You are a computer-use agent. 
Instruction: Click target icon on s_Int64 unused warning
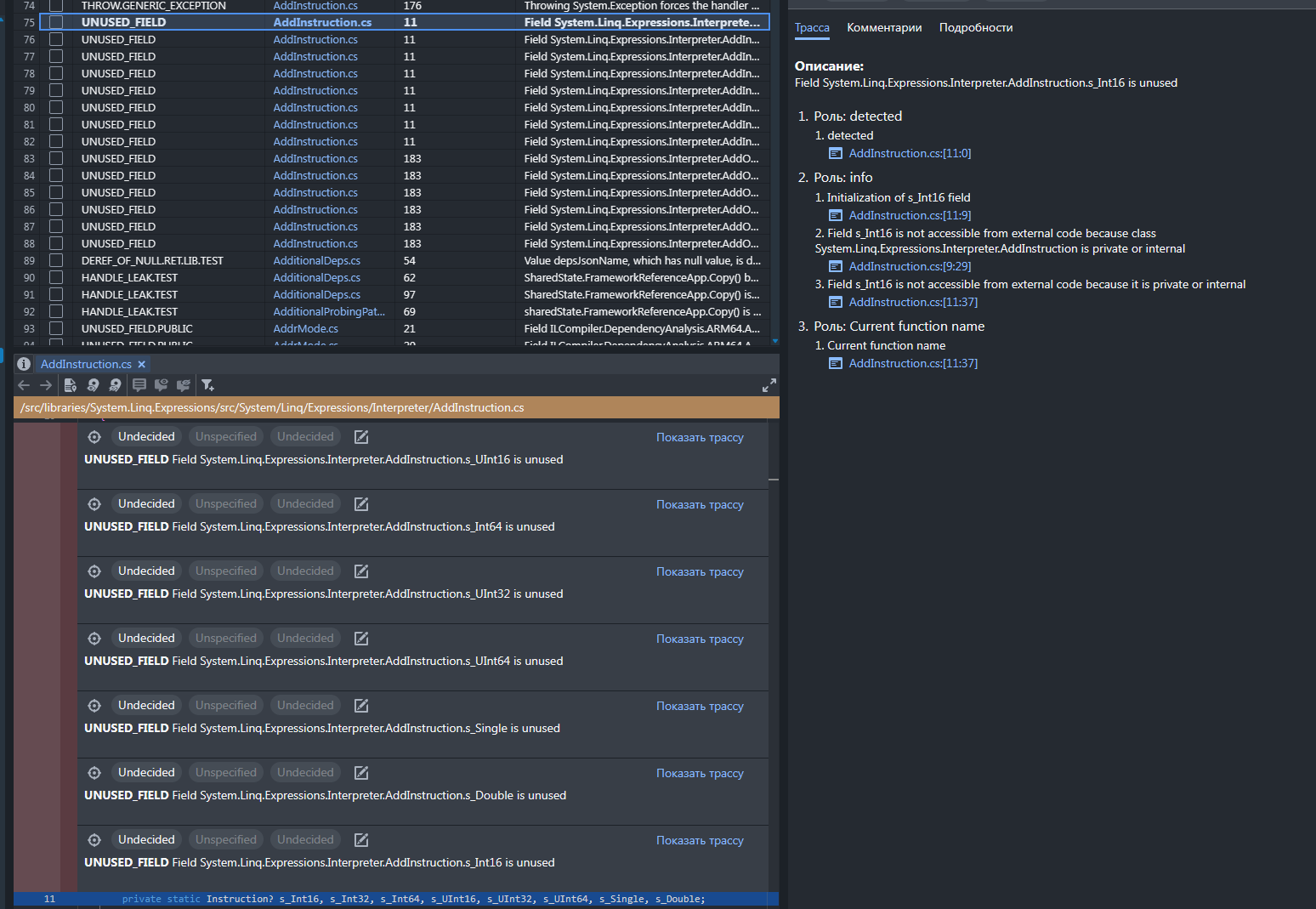(94, 504)
